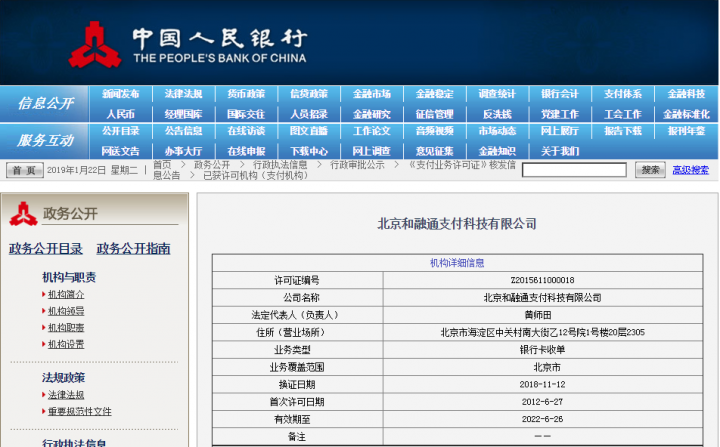Open 党建工作 section
Screen dimensions: 720x447
click(x=560, y=114)
